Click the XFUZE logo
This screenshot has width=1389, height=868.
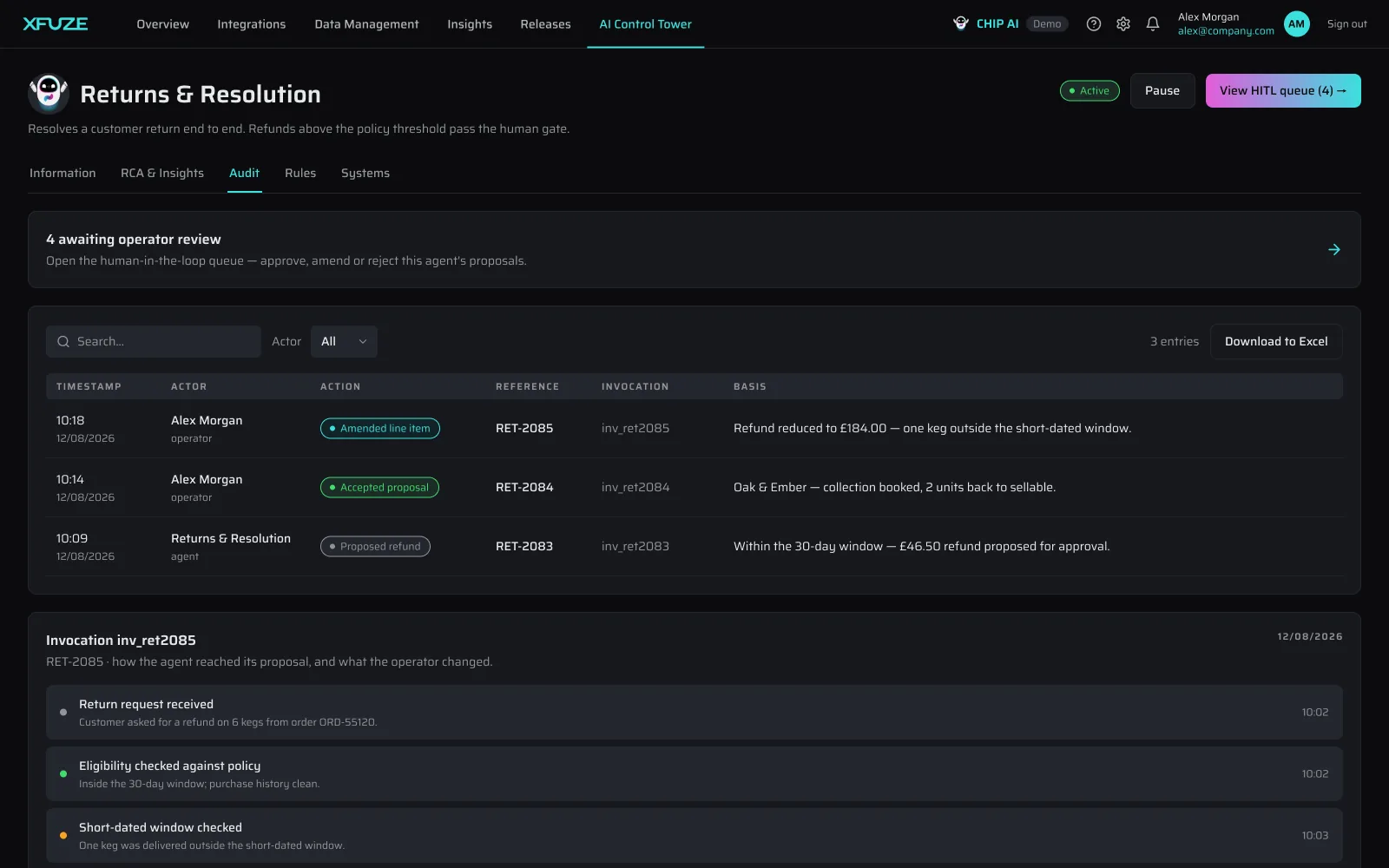click(56, 23)
